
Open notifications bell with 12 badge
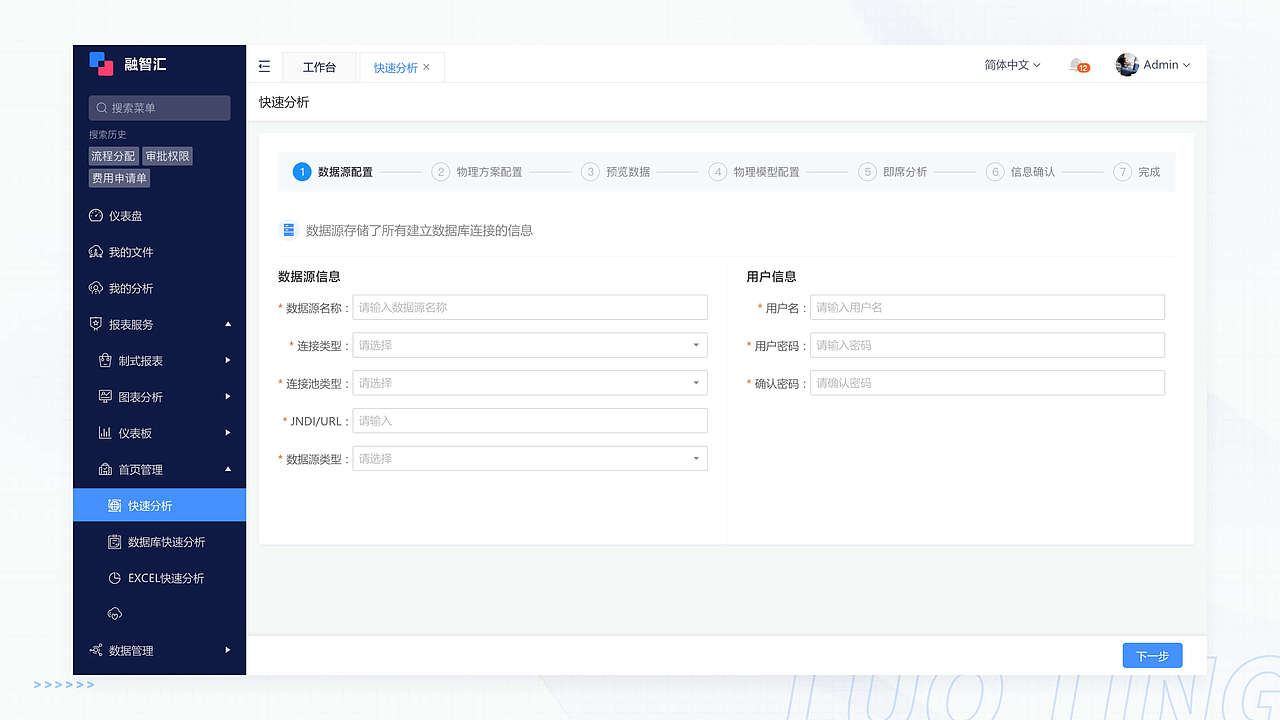(1078, 65)
